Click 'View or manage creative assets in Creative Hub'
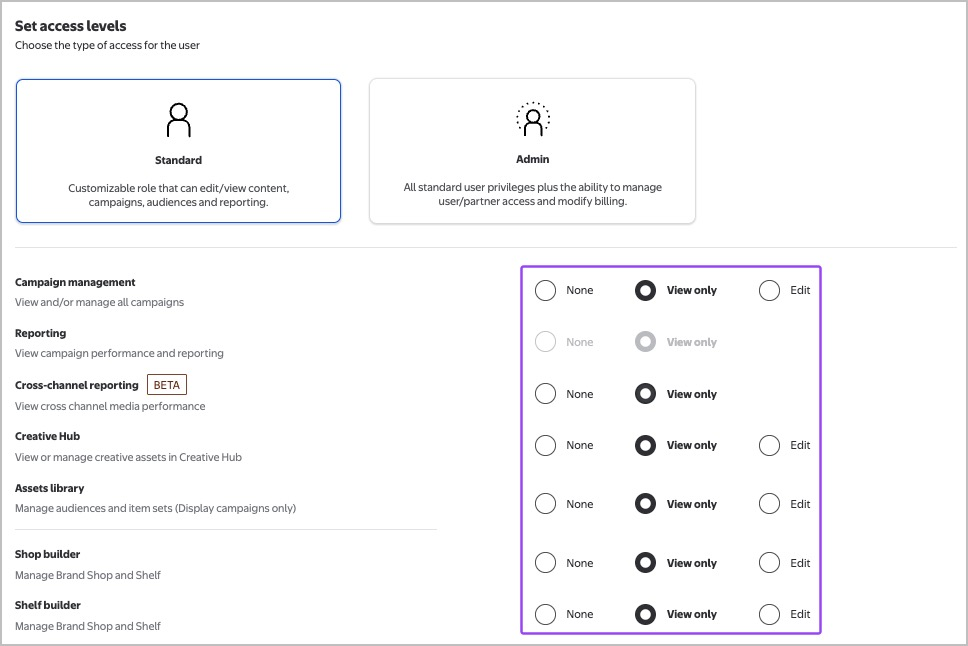 [x=128, y=458]
